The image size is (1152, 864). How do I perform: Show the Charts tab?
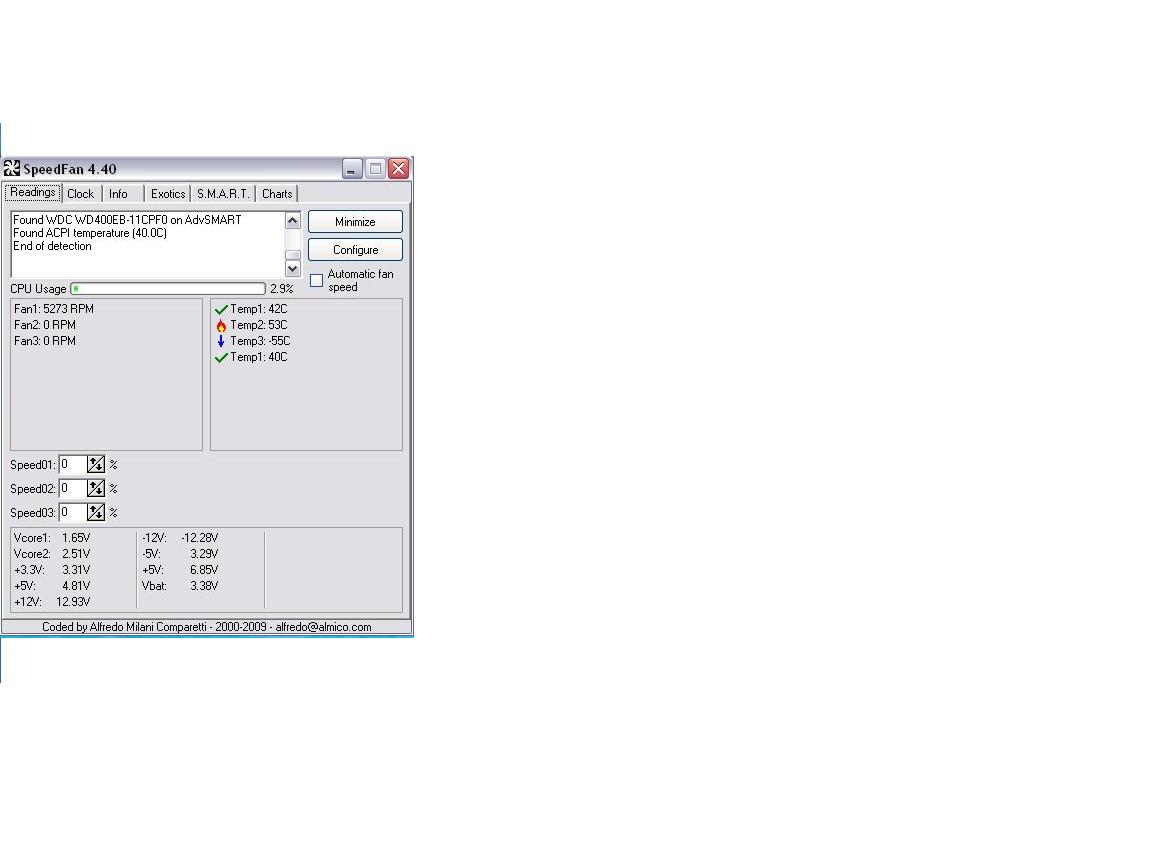click(x=277, y=194)
